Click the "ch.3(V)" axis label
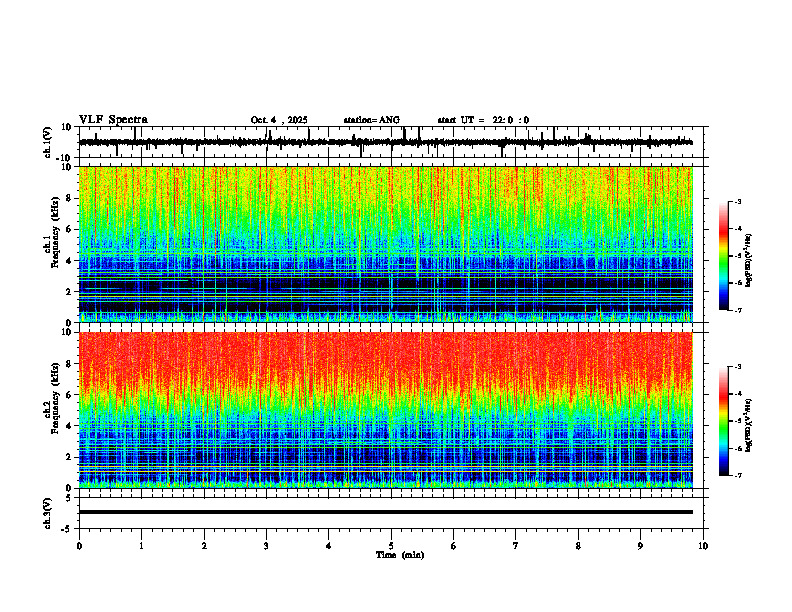Viewport: 792px width, 612px height. coord(48,513)
